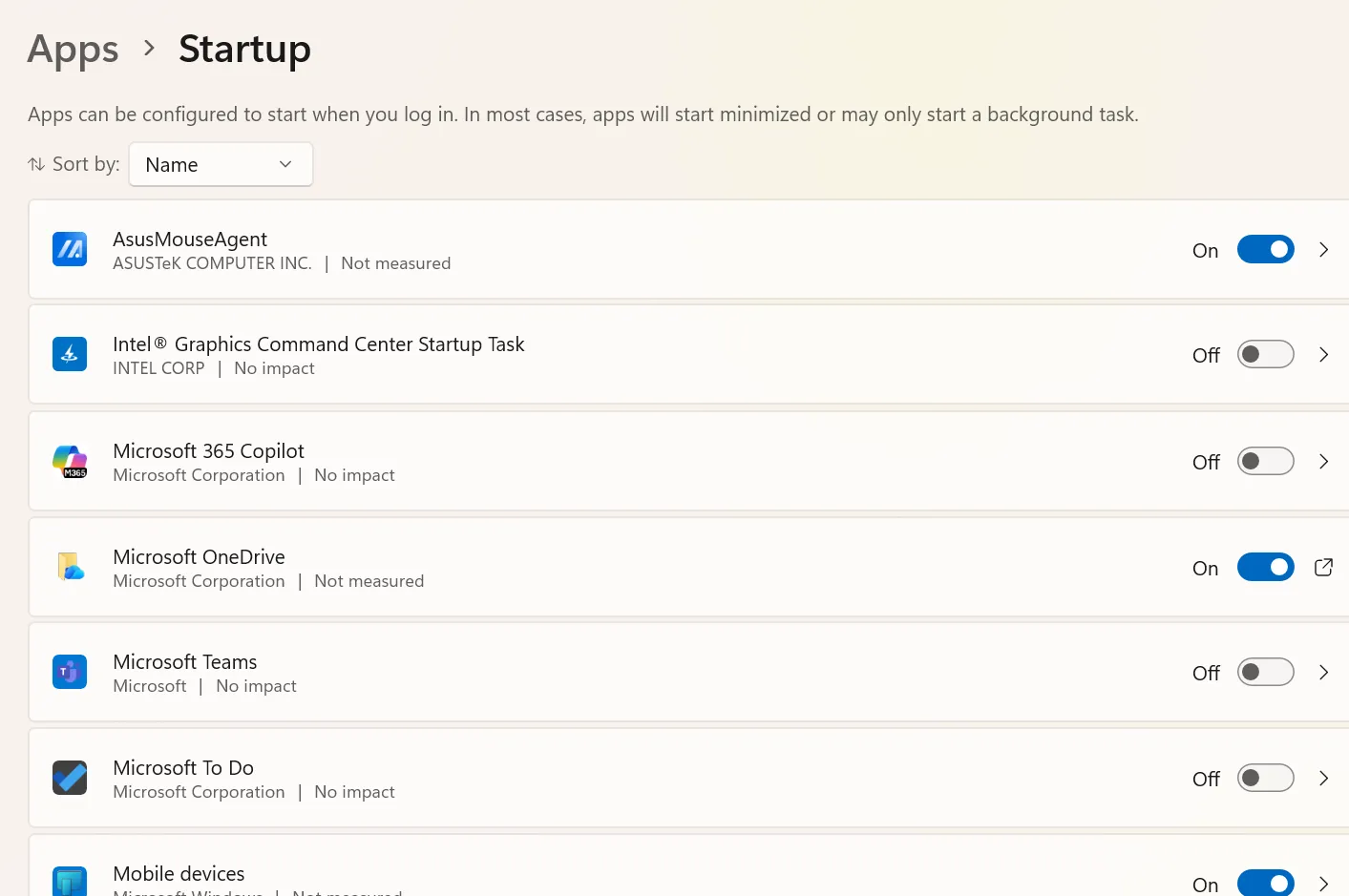Disable the Microsoft OneDrive startup toggle
This screenshot has width=1349, height=896.
[1266, 567]
